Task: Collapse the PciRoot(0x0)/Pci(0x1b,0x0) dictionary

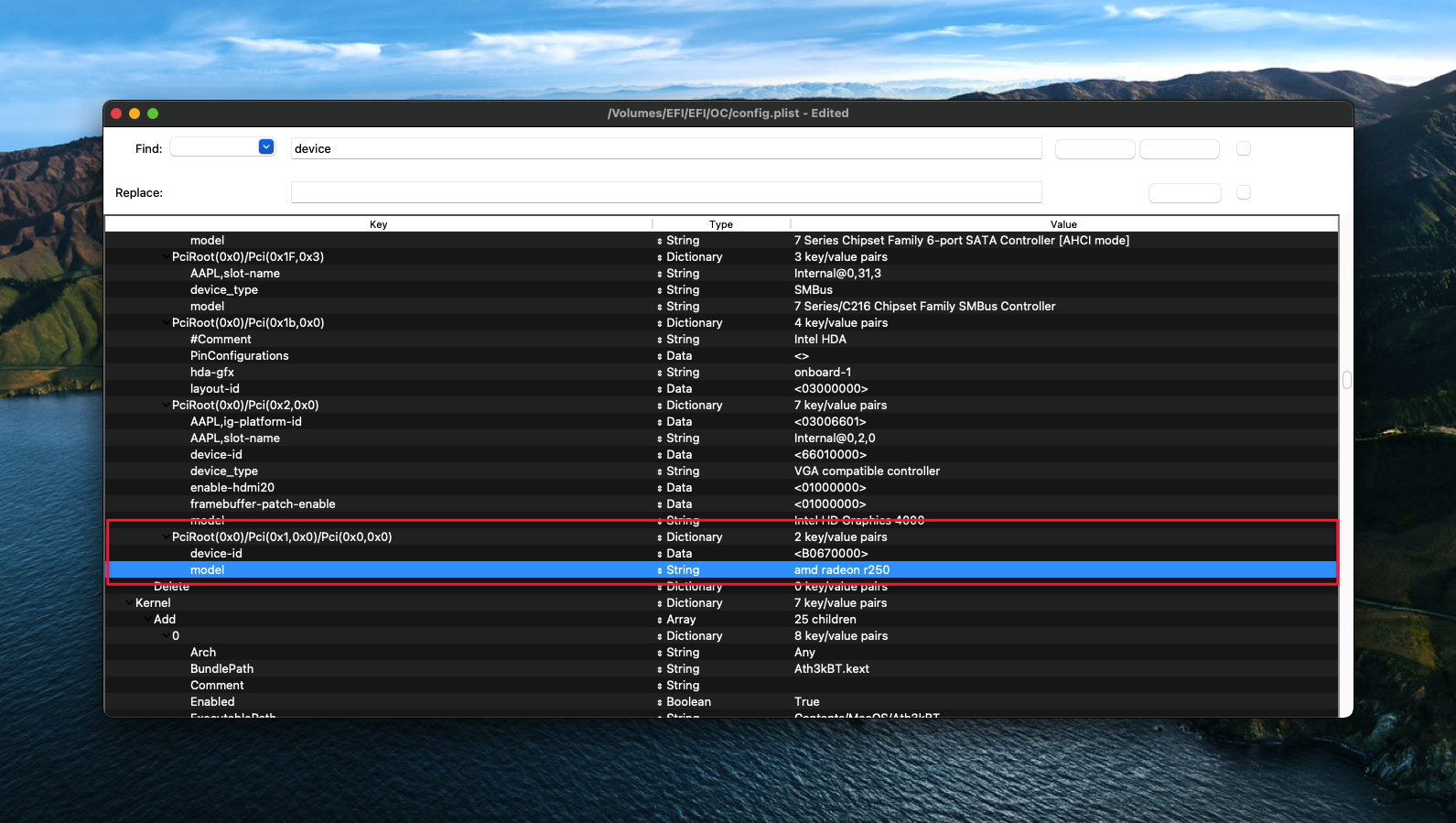Action: tap(165, 323)
